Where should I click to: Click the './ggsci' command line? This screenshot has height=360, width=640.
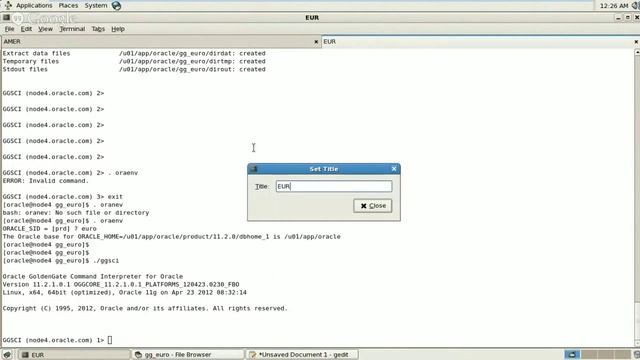pyautogui.click(x=61, y=260)
